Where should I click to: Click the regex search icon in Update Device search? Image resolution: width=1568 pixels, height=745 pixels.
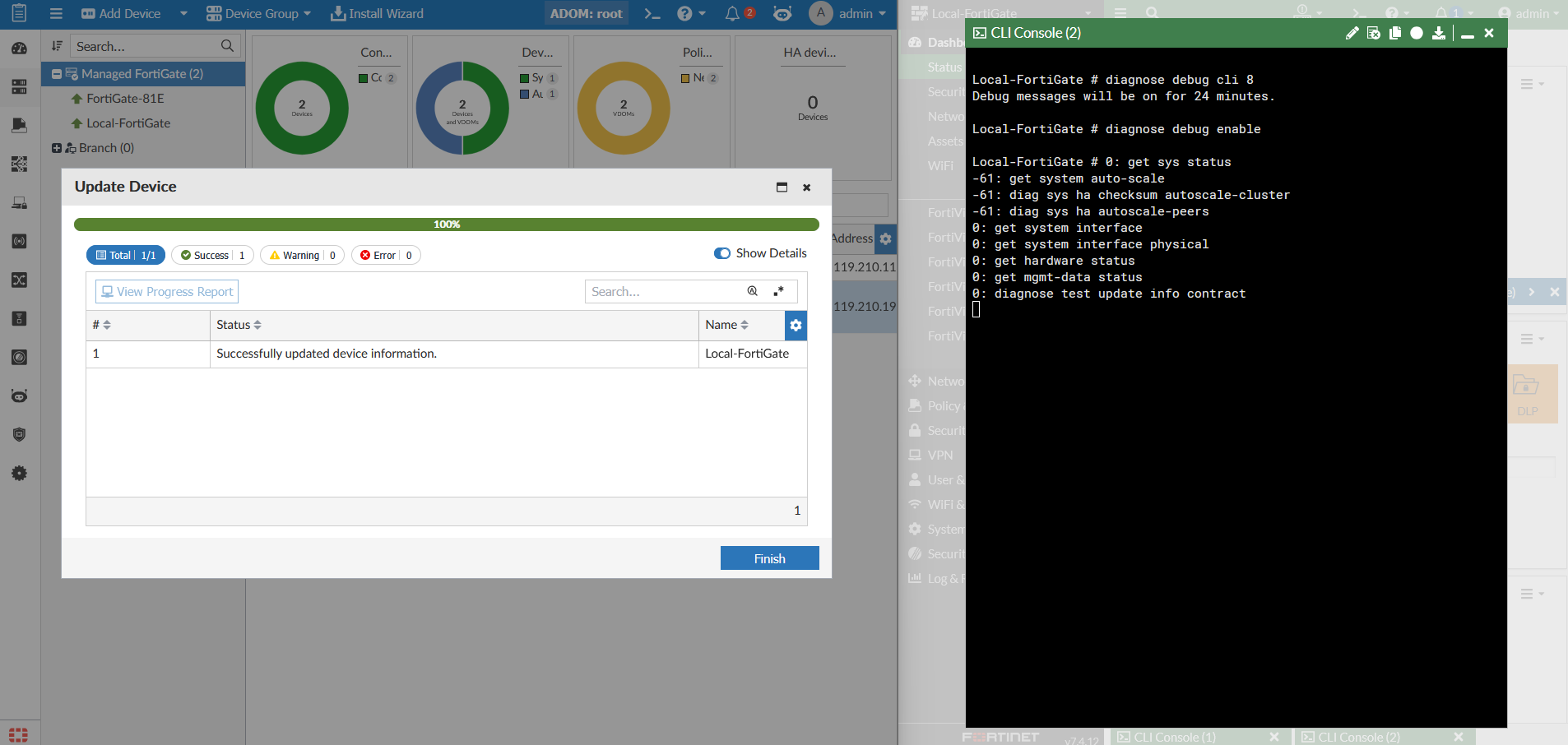pyautogui.click(x=778, y=291)
